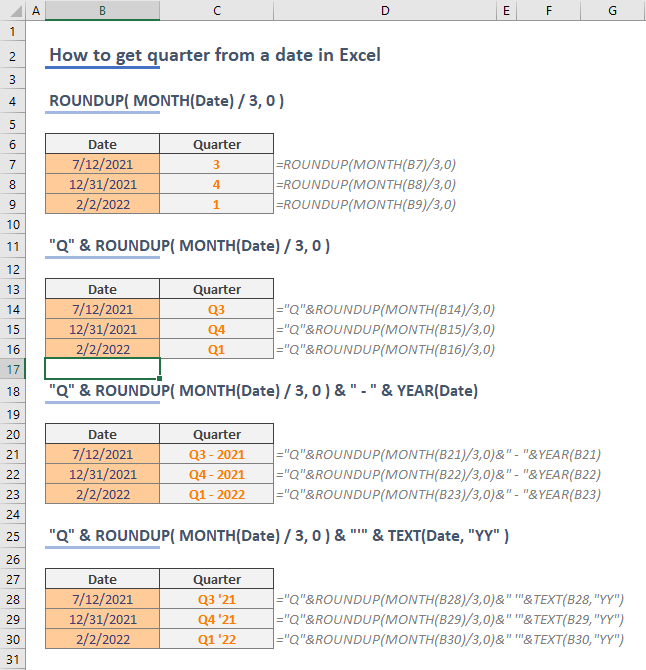
Task: Click 'Quarter' header cell in row 27
Action: [x=217, y=579]
